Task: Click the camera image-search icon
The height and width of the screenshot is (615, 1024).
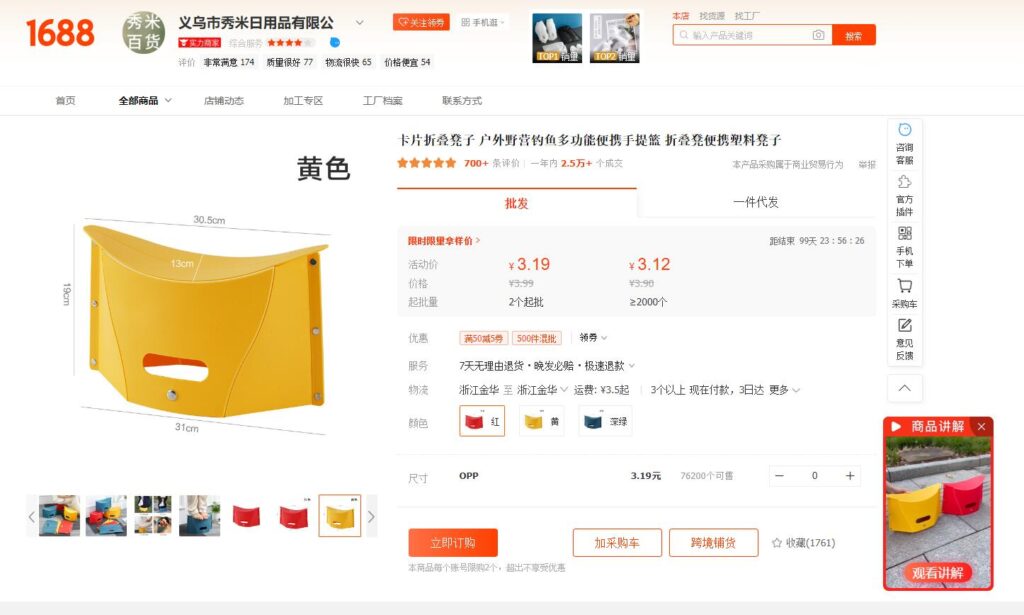Action: (818, 35)
